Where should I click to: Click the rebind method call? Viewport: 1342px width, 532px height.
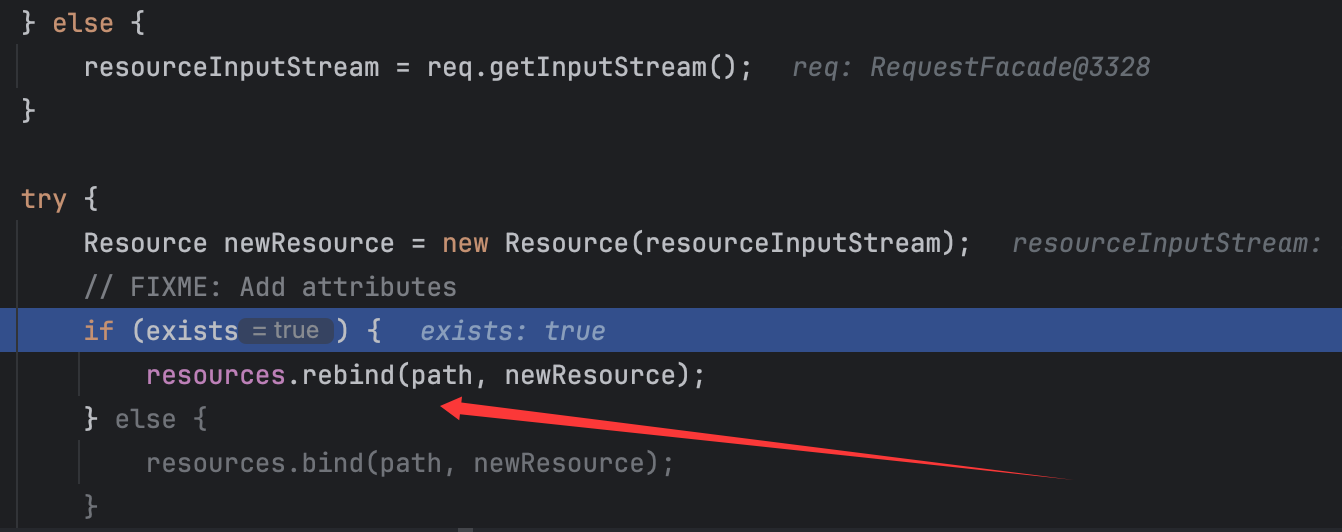(x=347, y=375)
